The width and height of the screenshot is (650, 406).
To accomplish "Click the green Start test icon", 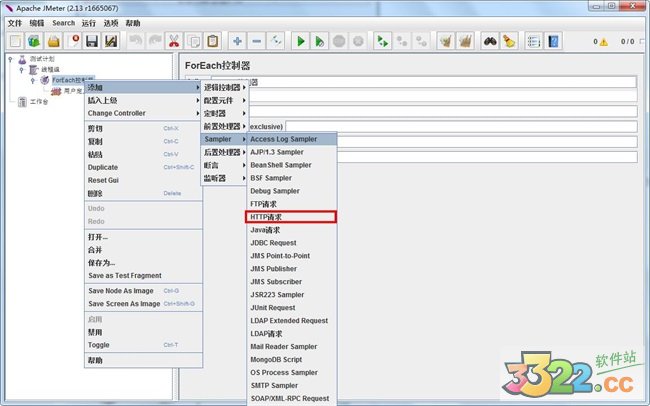I will 301,41.
